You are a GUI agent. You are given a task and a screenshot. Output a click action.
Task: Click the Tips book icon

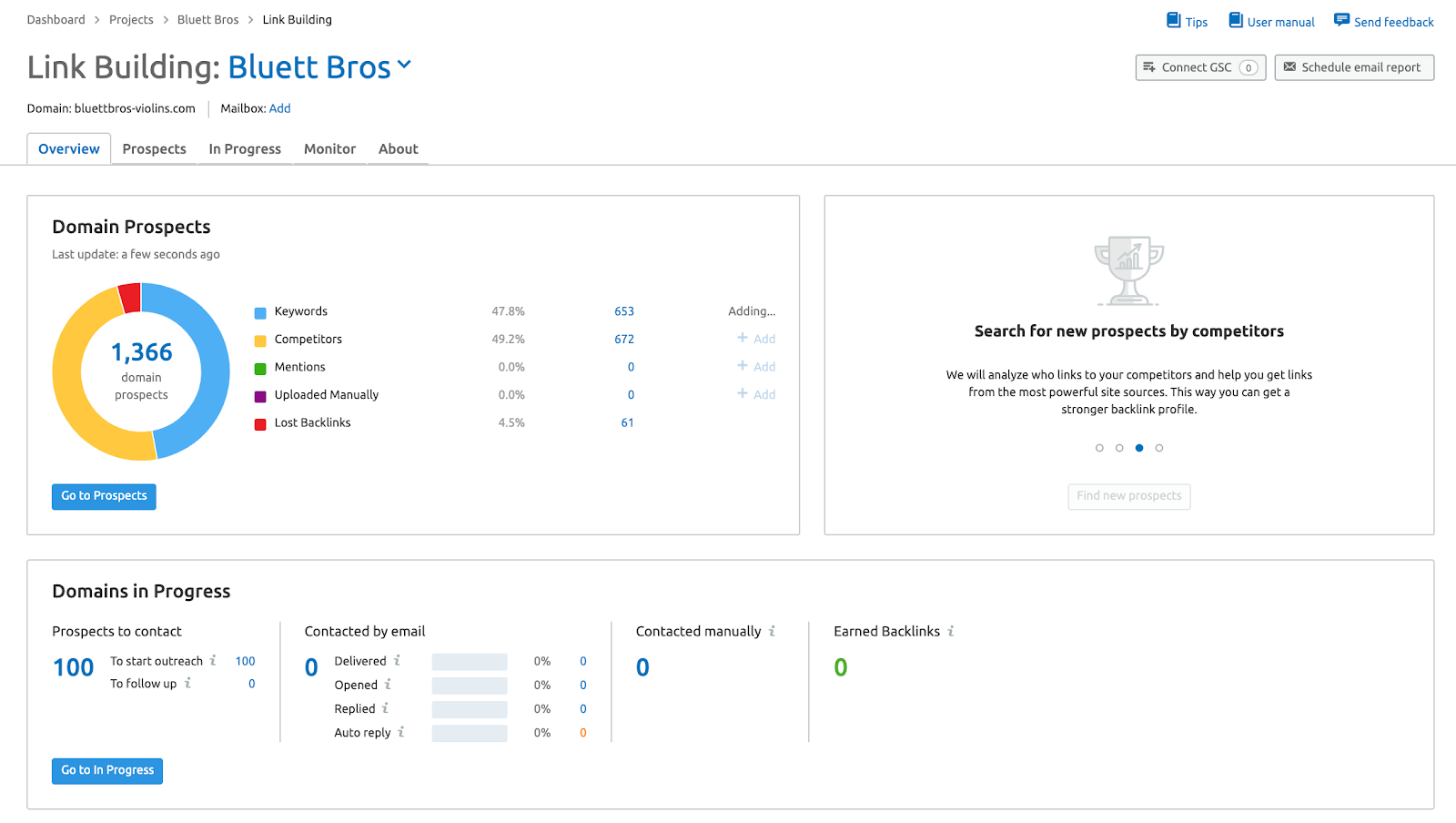[x=1174, y=20]
